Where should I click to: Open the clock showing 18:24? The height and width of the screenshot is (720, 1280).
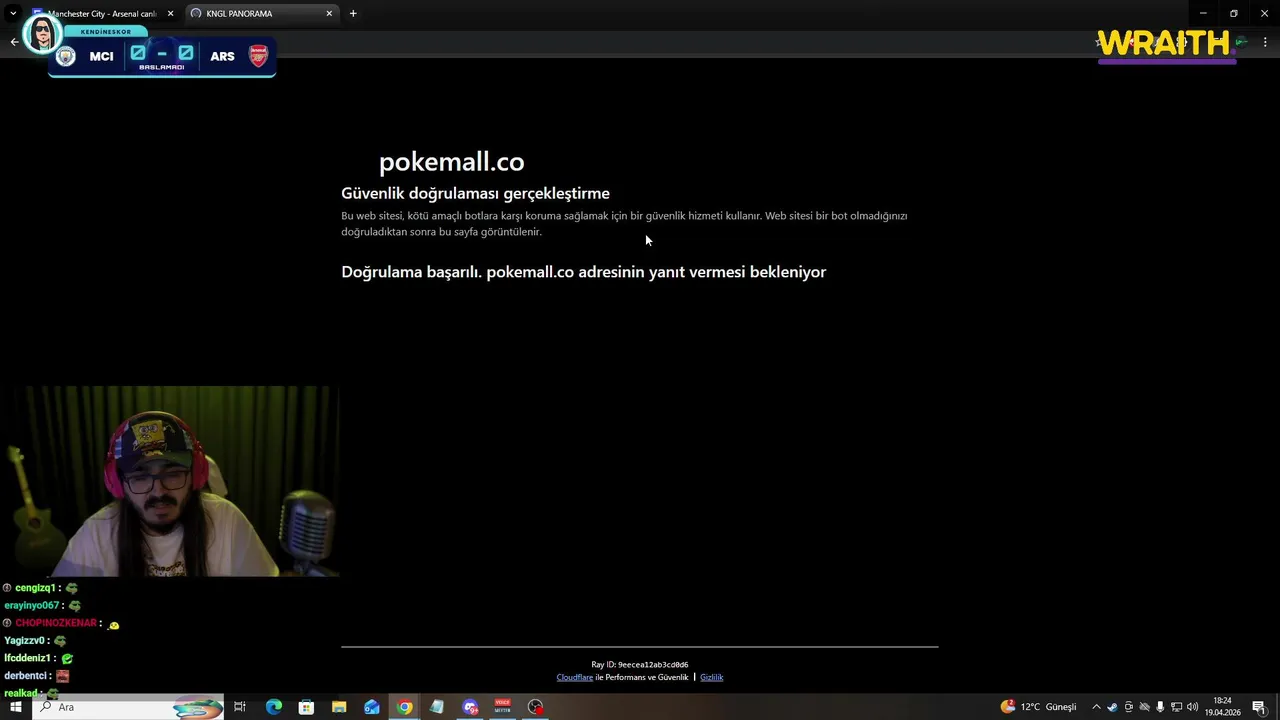(x=1222, y=707)
